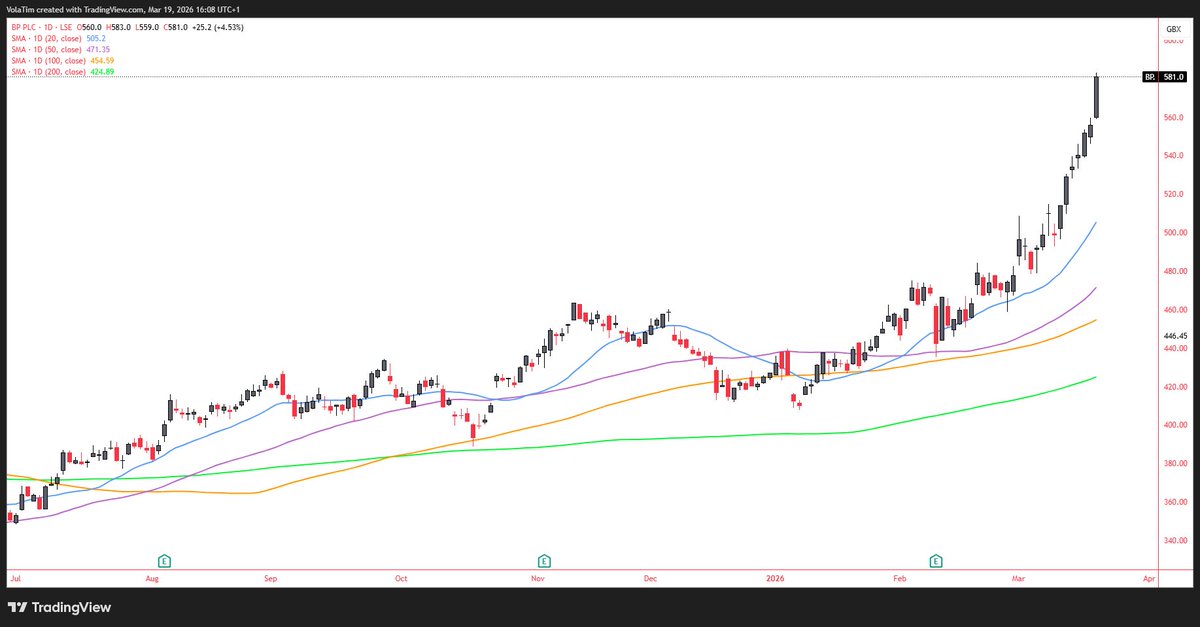The height and width of the screenshot is (627, 1200).
Task: Click the 480.0 price axis label
Action: (1175, 272)
